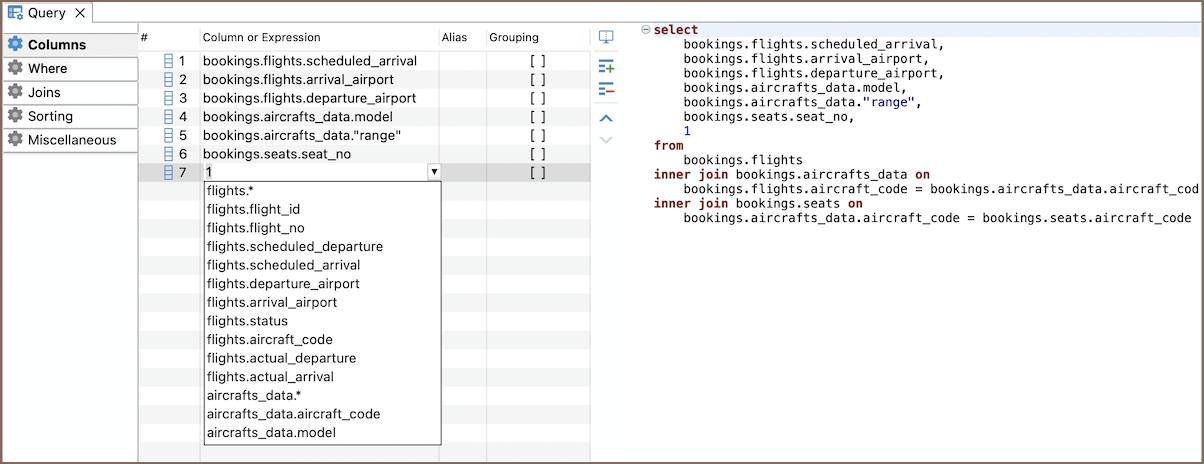Close the Query tab
This screenshot has height=464, width=1204.
coord(80,13)
